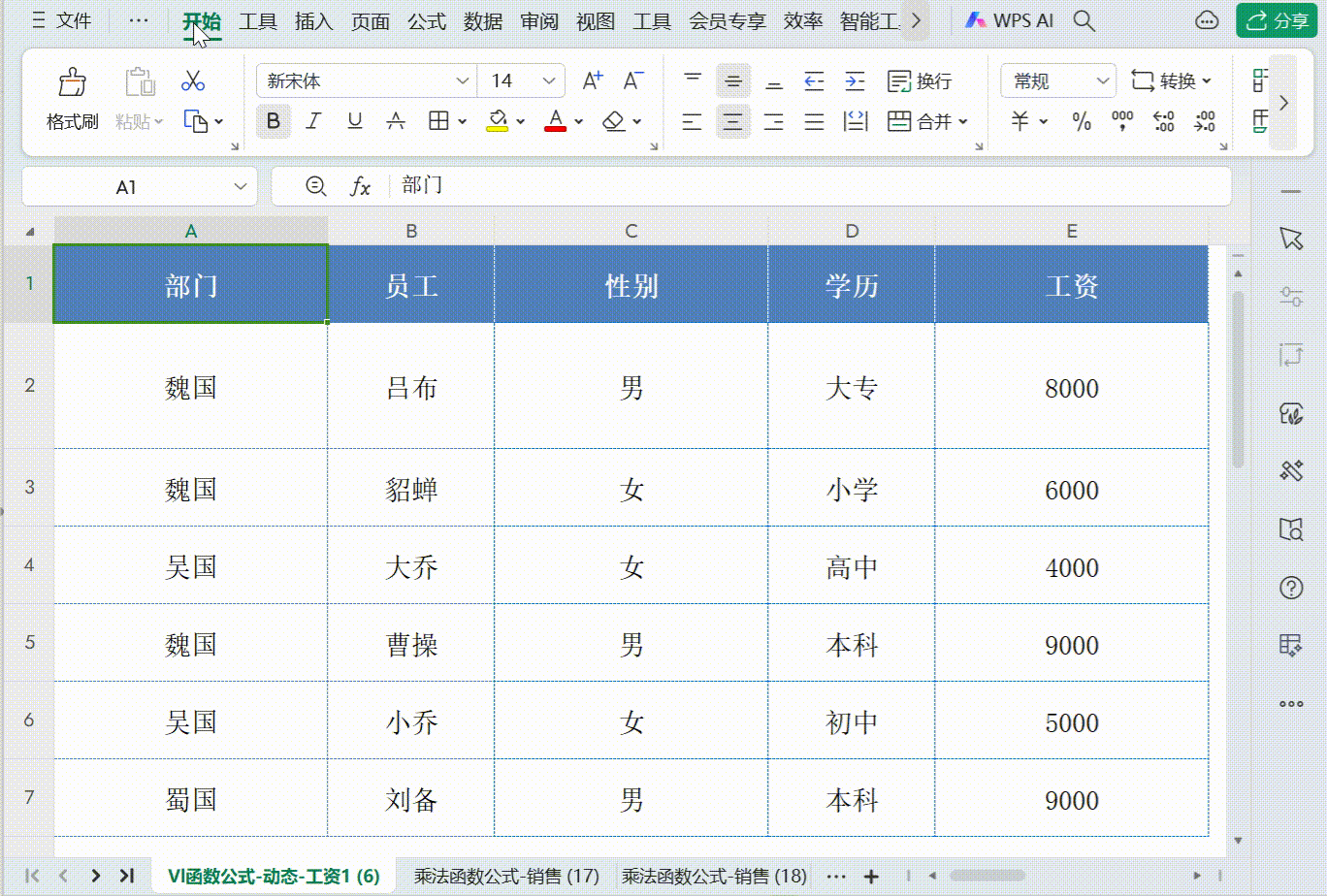
Task: Switch to the 公式 (Formulas) tab
Action: coord(427,21)
